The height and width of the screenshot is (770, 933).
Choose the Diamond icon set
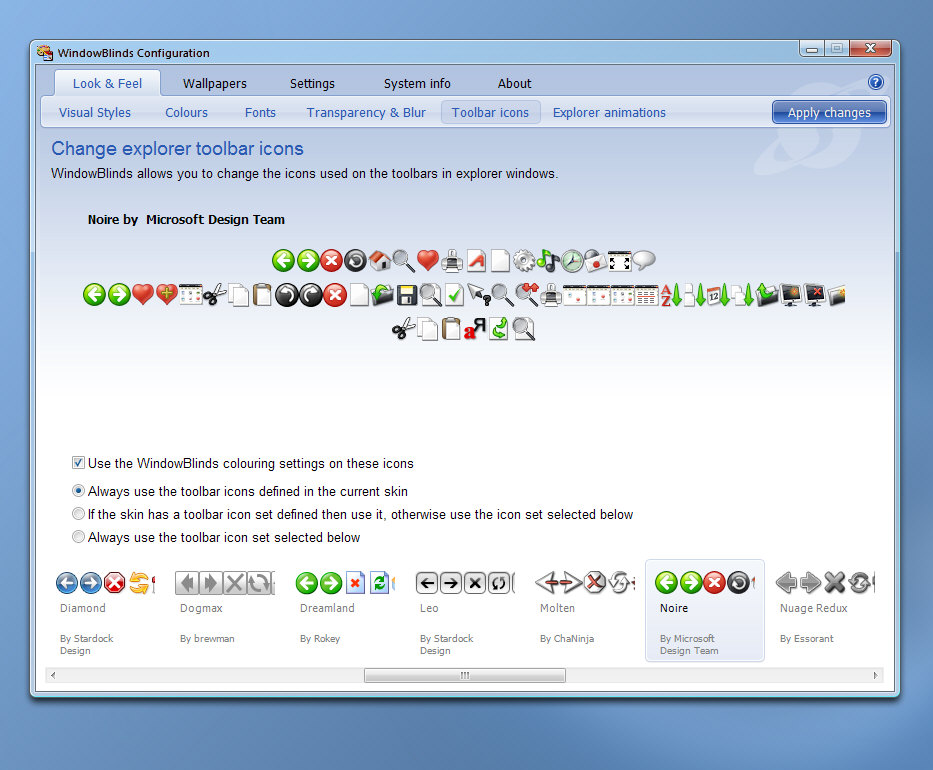105,611
